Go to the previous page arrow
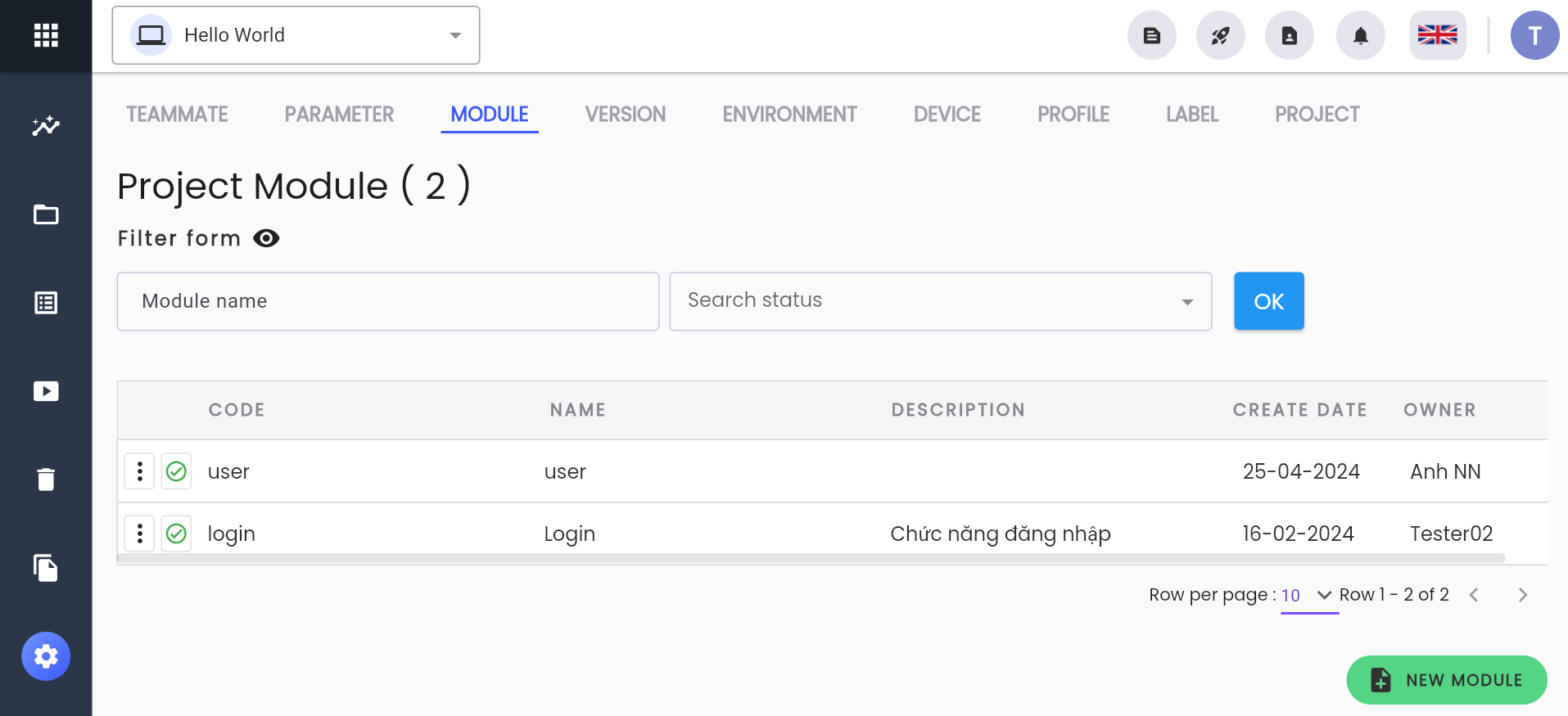The width and height of the screenshot is (1568, 716). [x=1474, y=595]
